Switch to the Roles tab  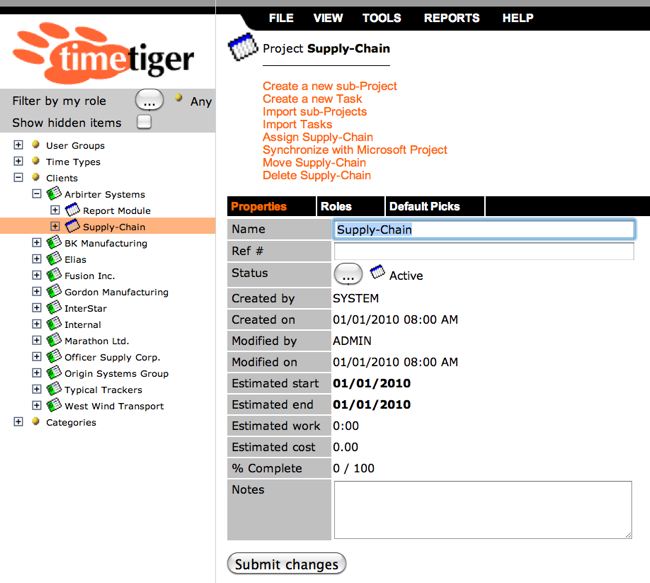tap(350, 206)
